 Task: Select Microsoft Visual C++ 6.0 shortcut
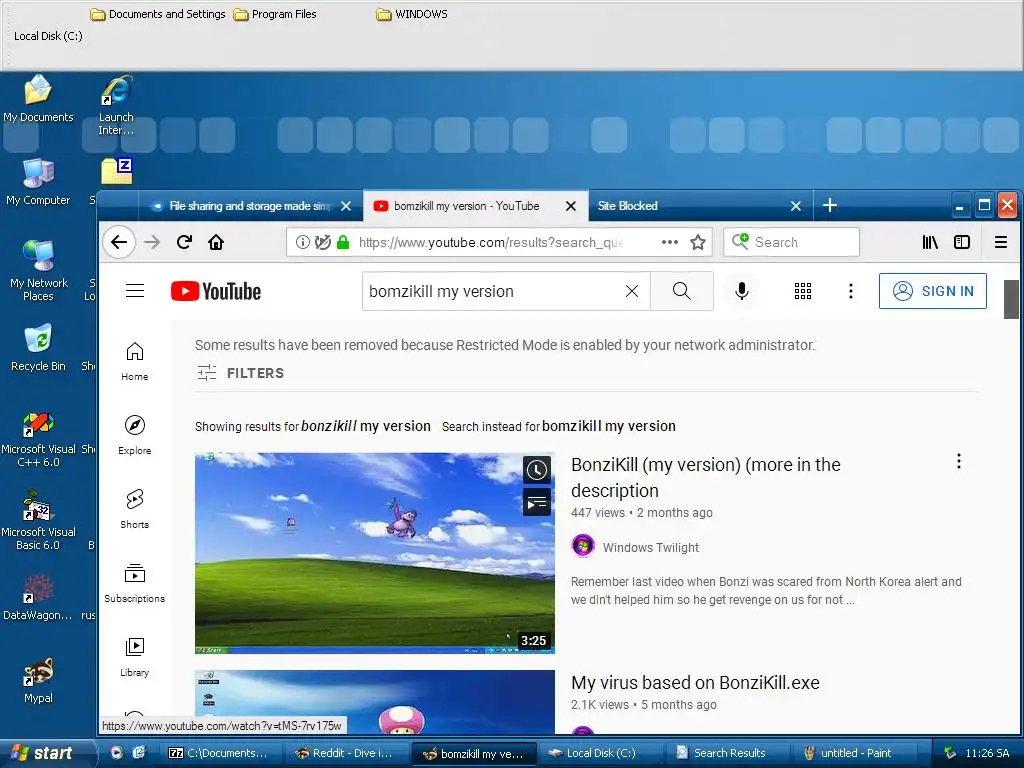pyautogui.click(x=38, y=440)
